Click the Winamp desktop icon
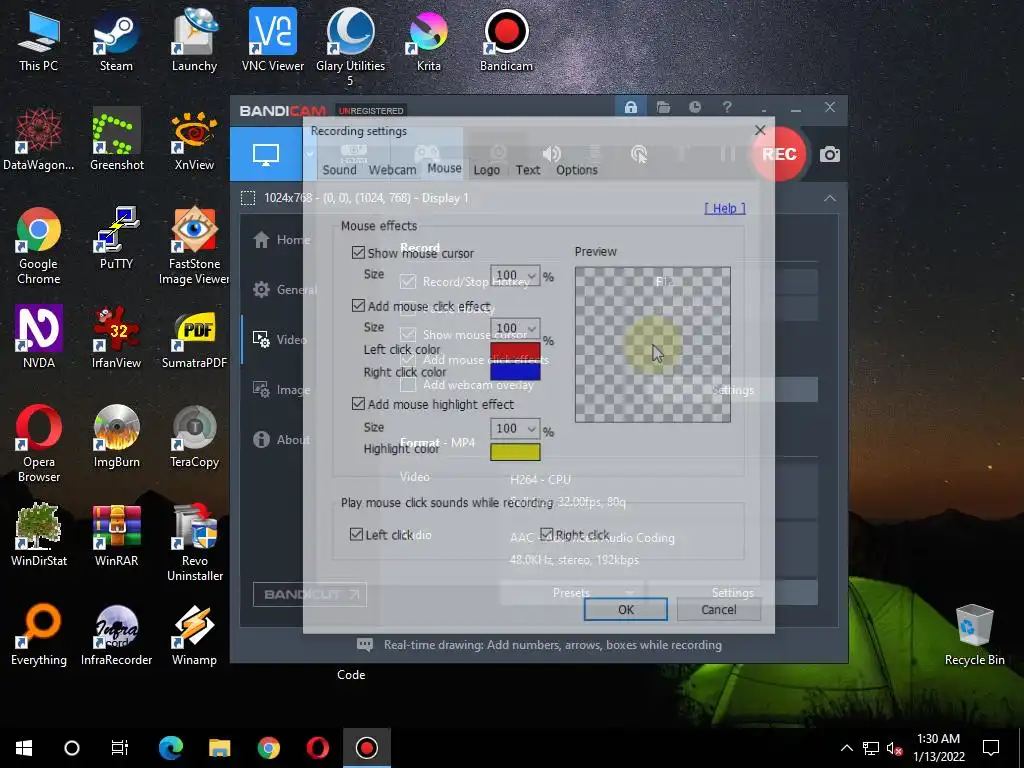 [194, 635]
